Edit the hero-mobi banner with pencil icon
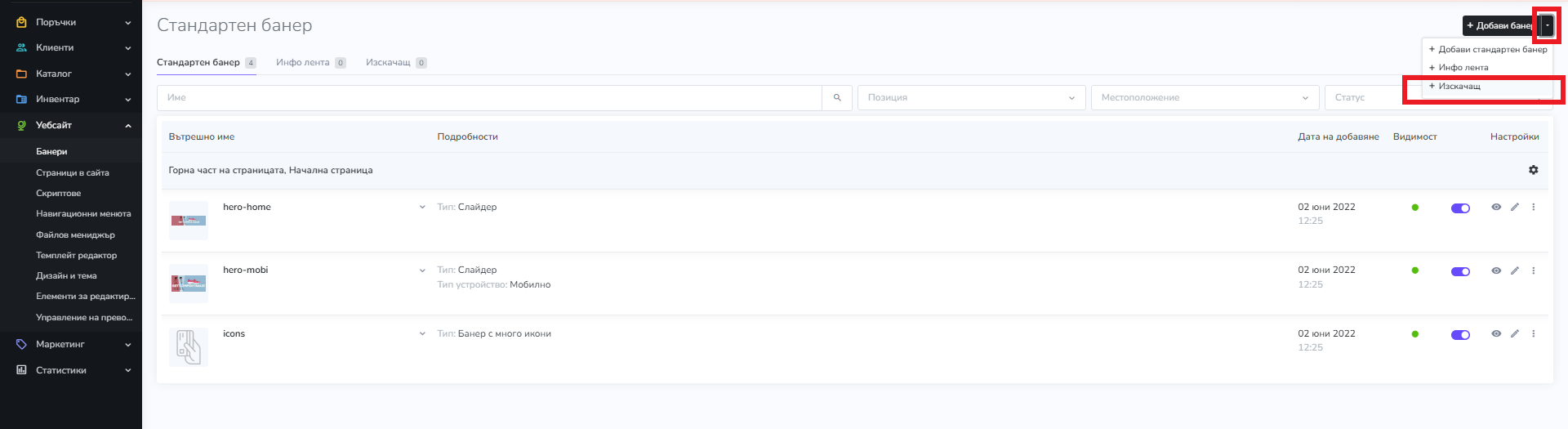 [1514, 270]
